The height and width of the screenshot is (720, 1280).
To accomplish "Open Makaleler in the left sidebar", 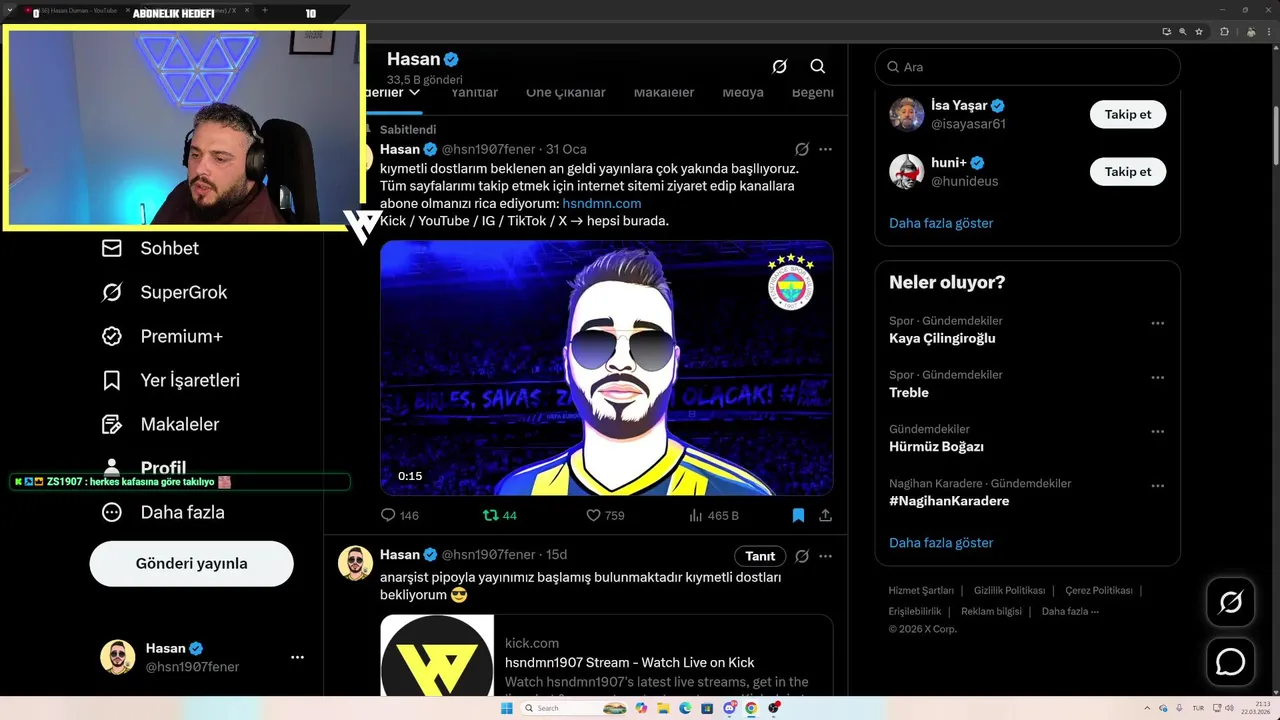I will 159,424.
